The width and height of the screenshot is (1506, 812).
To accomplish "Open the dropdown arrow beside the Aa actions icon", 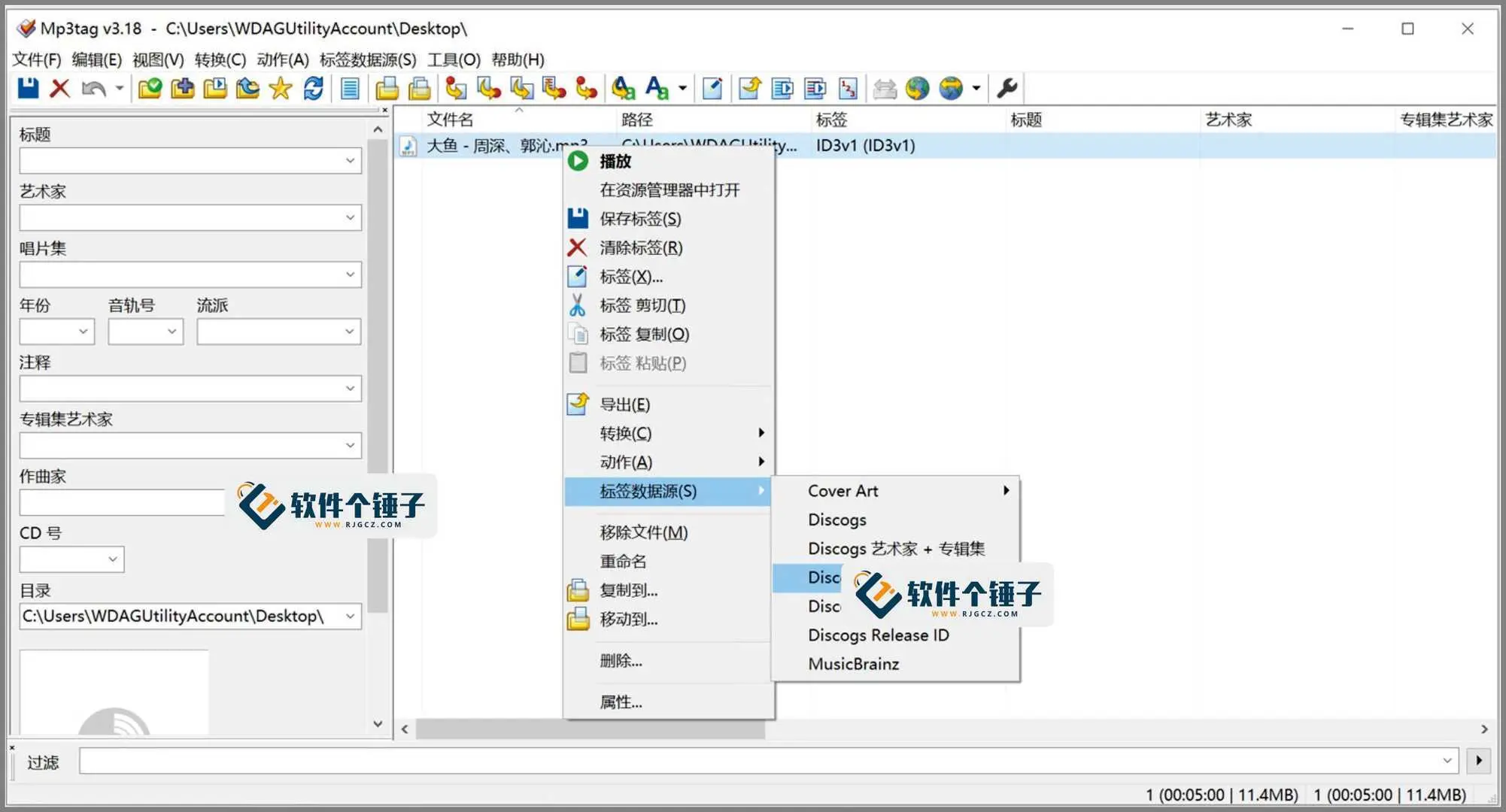I will click(x=682, y=89).
